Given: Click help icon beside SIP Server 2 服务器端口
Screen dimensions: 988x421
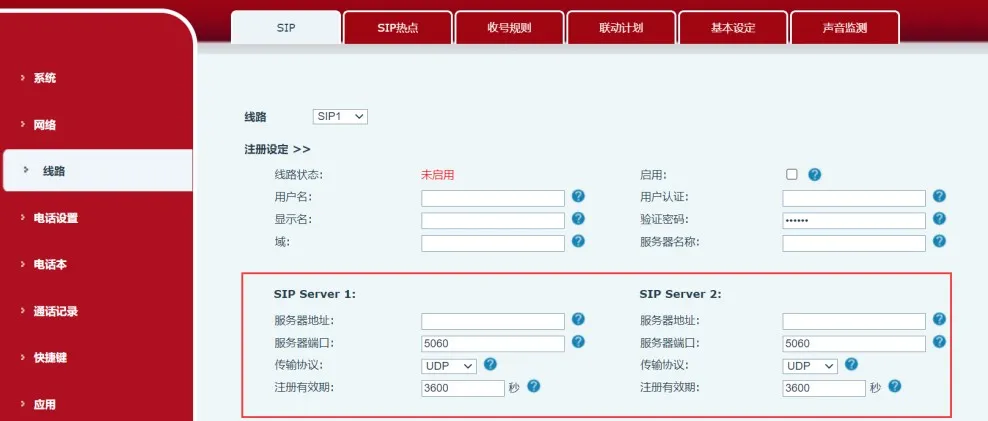Looking at the screenshot, I should coord(939,342).
